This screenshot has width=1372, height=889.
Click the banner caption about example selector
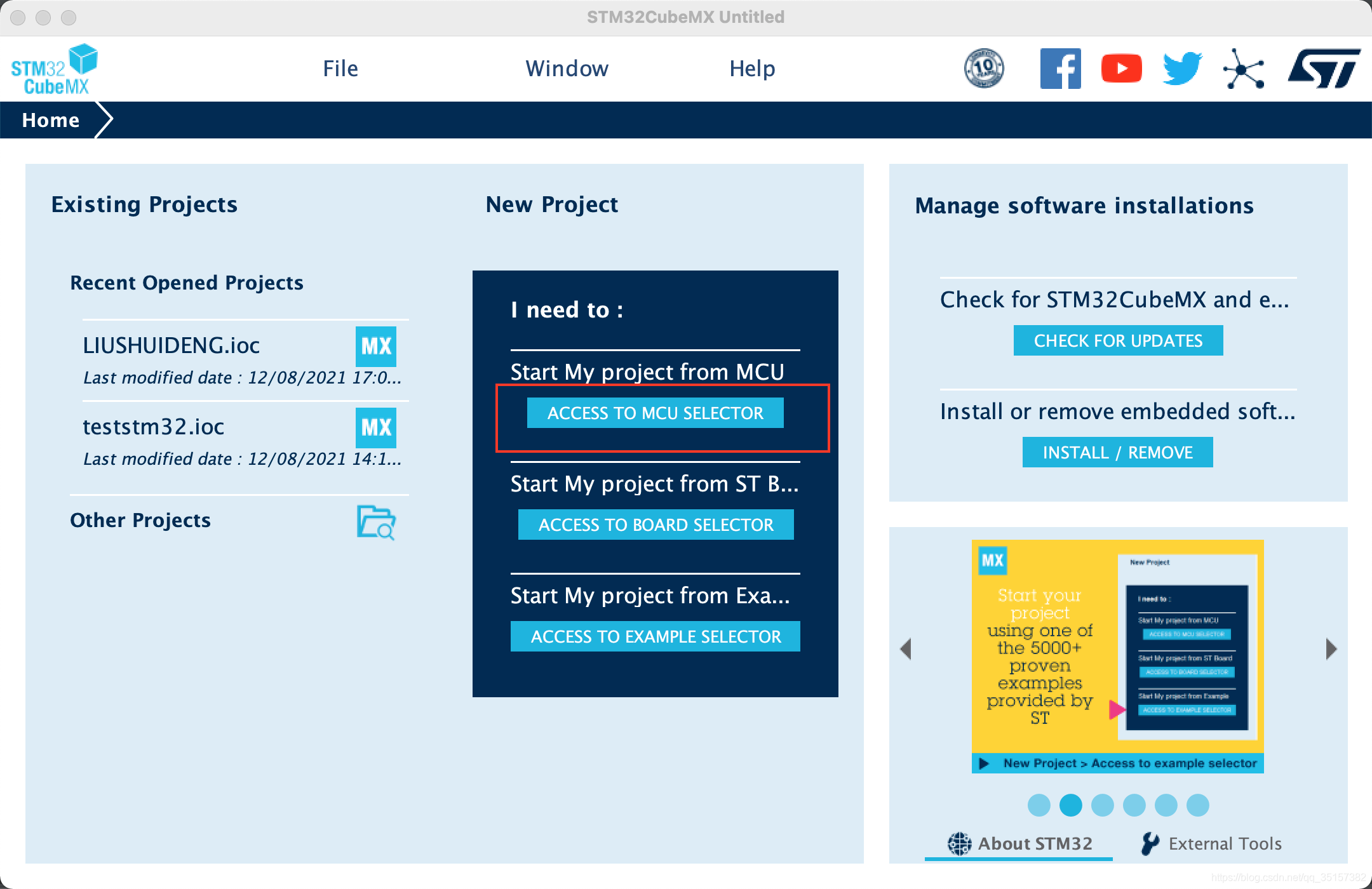[1130, 763]
